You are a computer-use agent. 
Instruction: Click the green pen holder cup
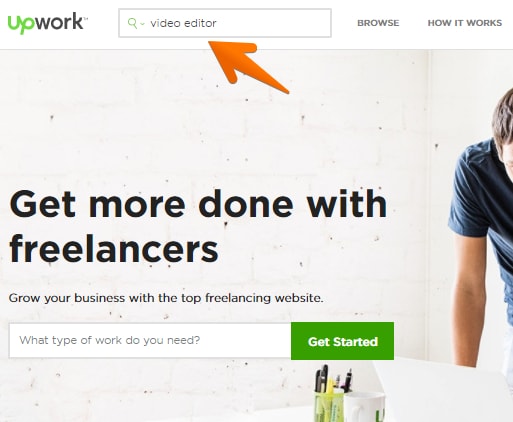click(x=329, y=406)
